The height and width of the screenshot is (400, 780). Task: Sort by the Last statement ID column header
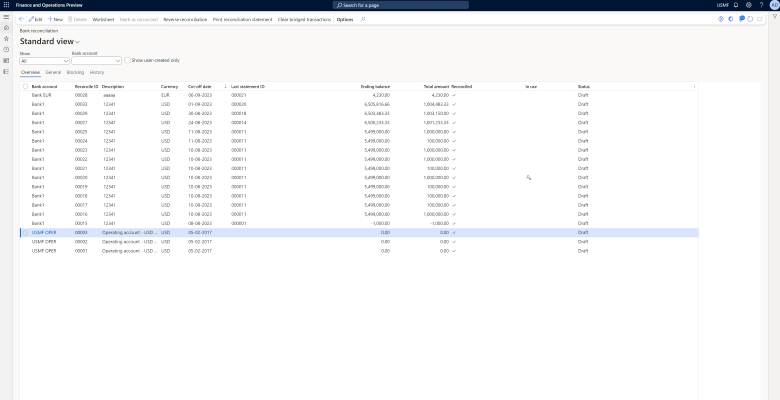click(248, 87)
